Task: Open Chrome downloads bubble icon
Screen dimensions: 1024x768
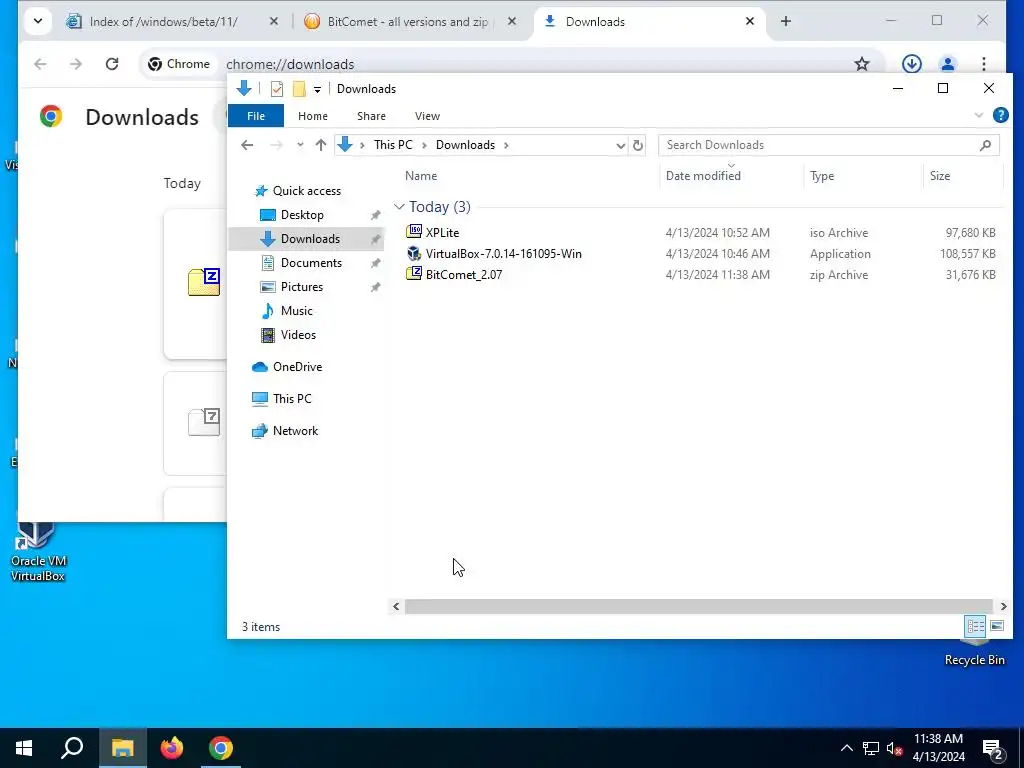Action: (912, 64)
